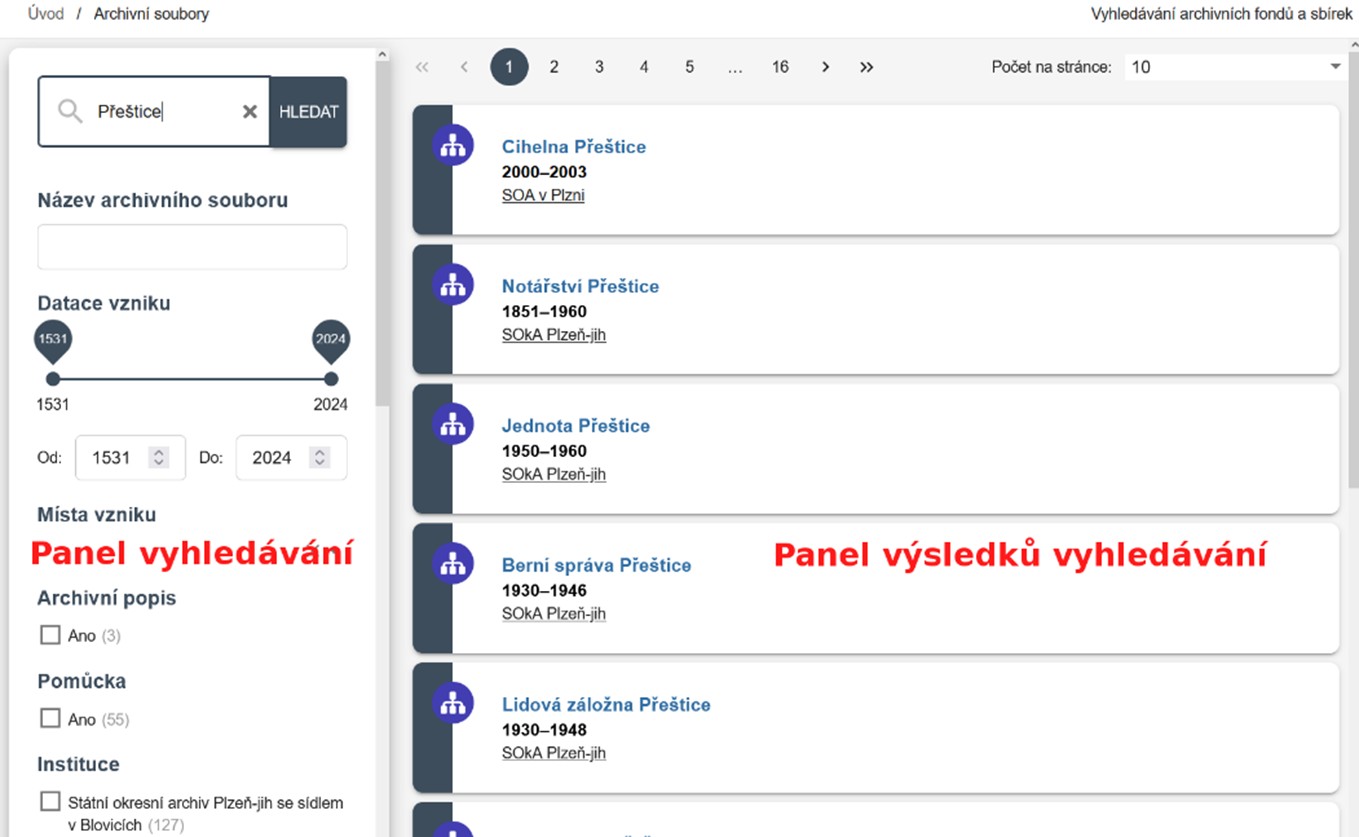Open the Jednota Přeštice result link
Screen dimensions: 1359x837
click(x=575, y=426)
